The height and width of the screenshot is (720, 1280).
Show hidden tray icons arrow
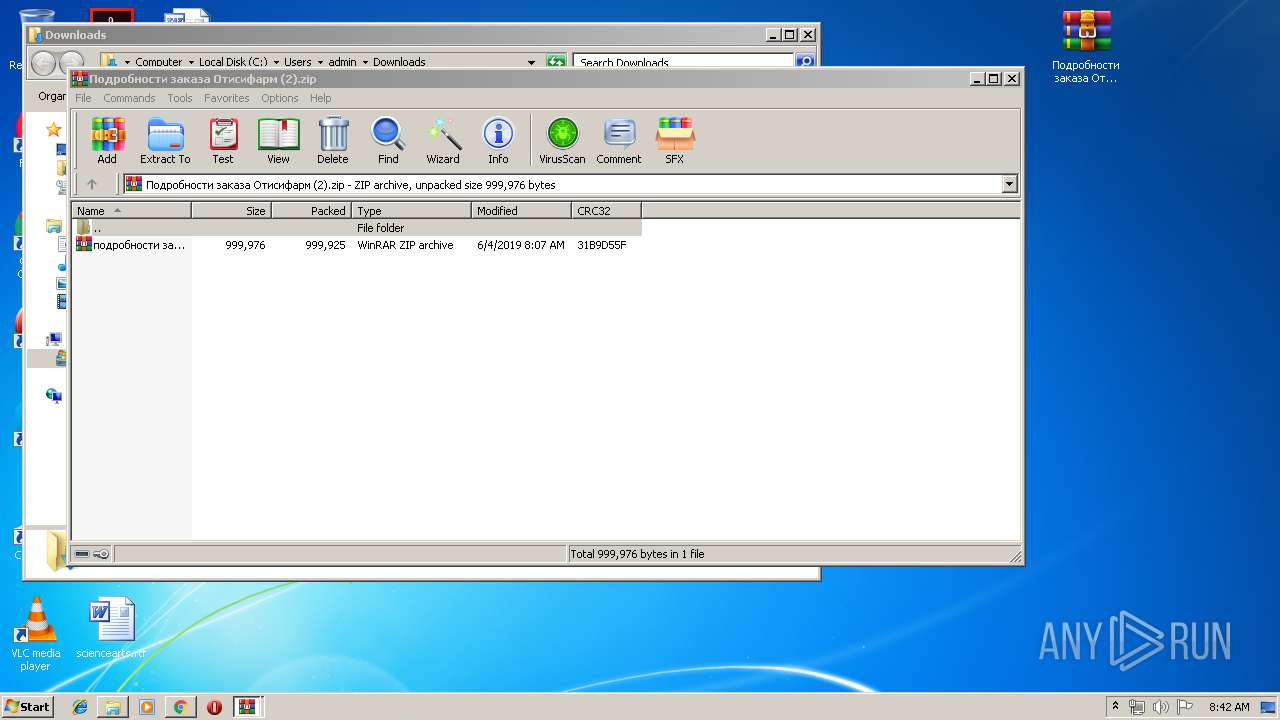pyautogui.click(x=1115, y=706)
